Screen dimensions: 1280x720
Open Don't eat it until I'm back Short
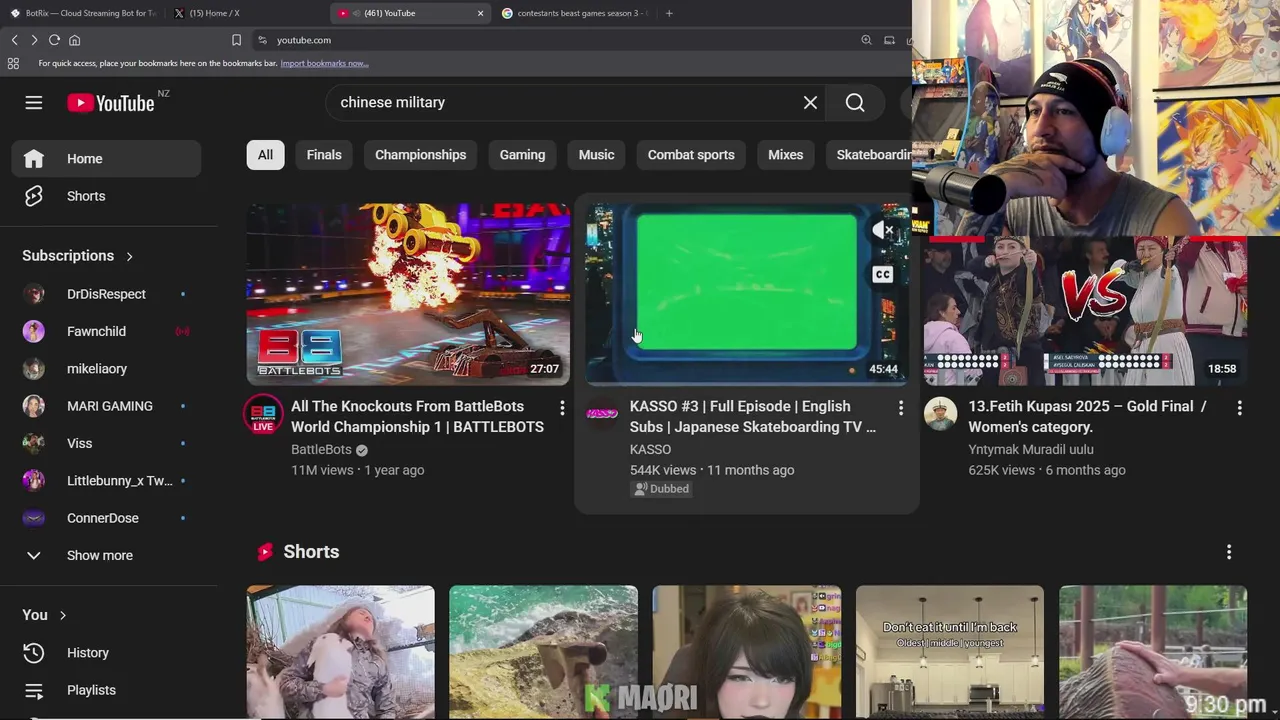click(949, 652)
